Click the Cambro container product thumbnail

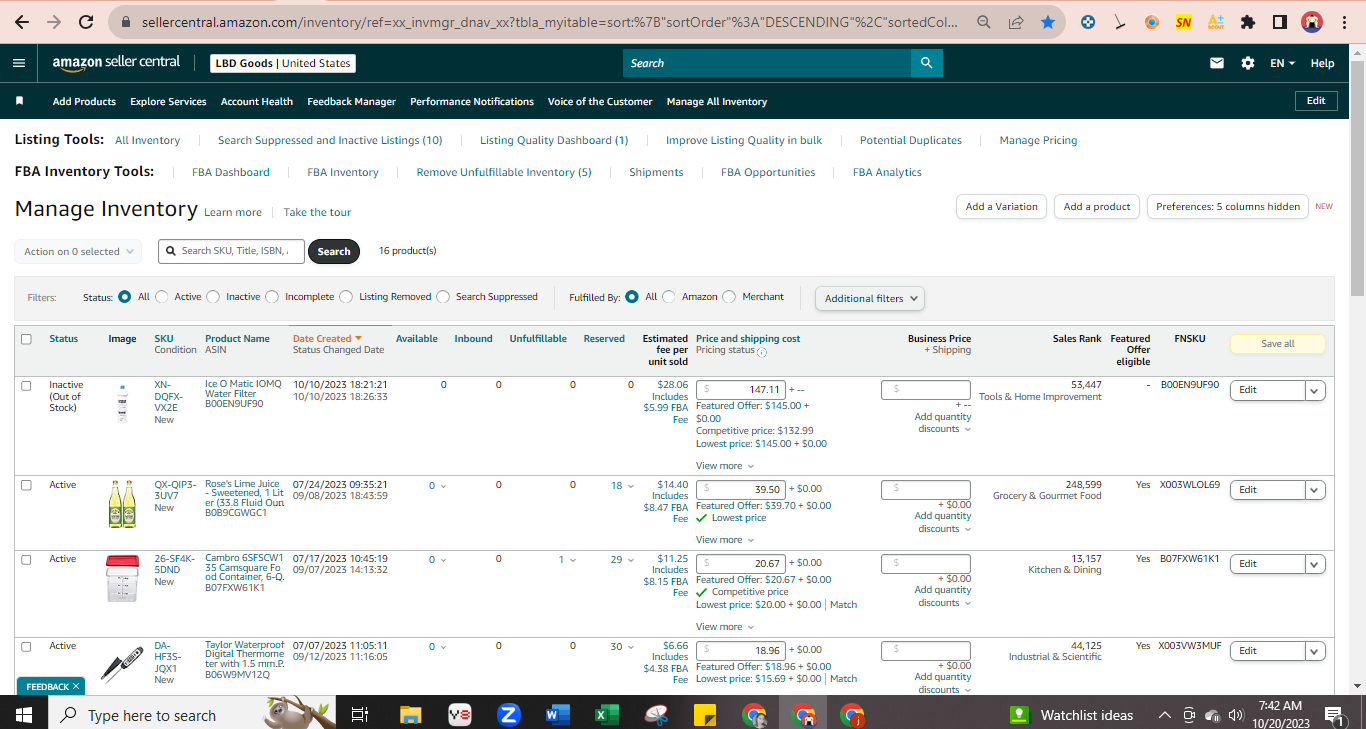pyautogui.click(x=122, y=577)
